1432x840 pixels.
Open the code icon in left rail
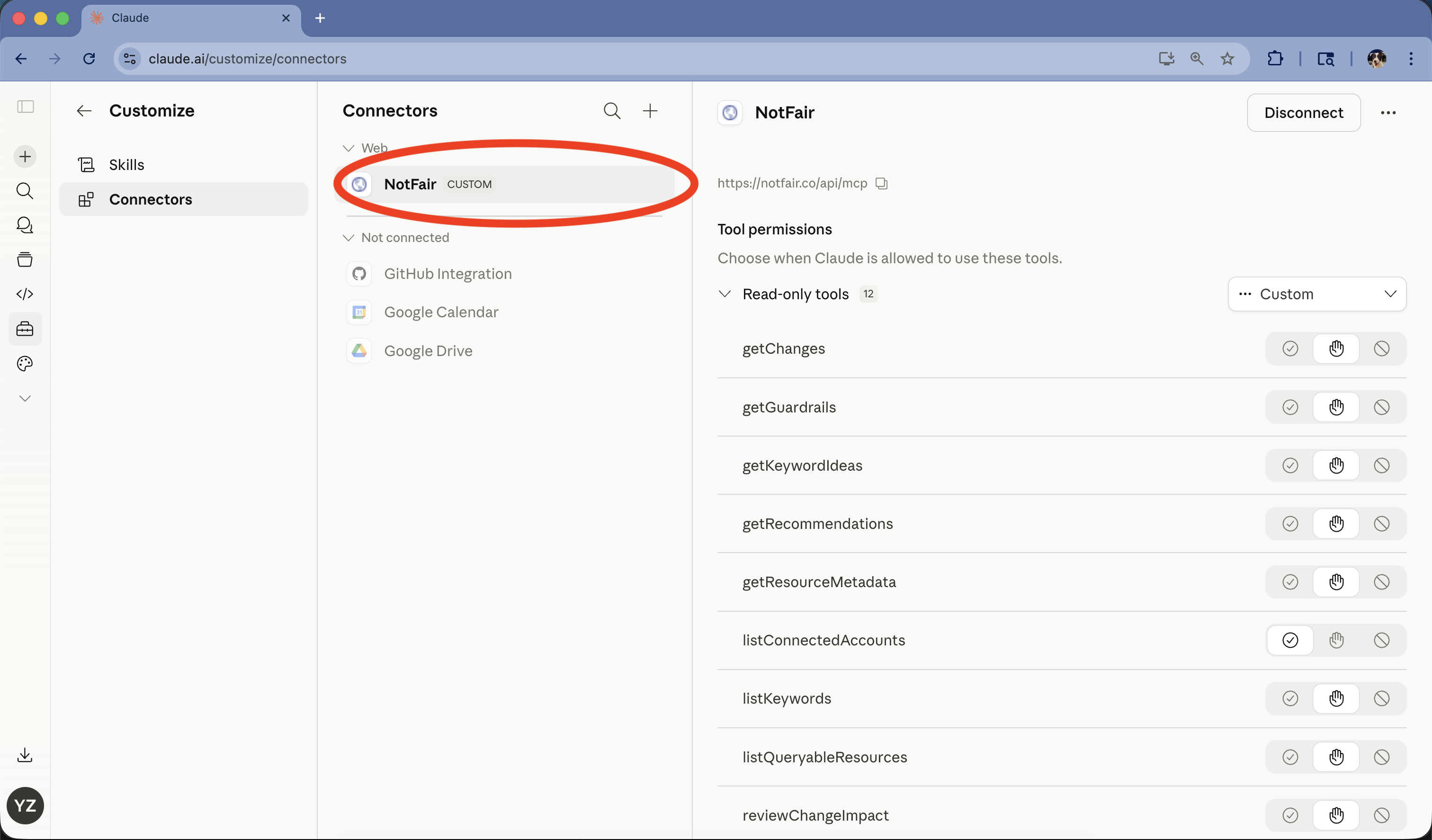[25, 294]
